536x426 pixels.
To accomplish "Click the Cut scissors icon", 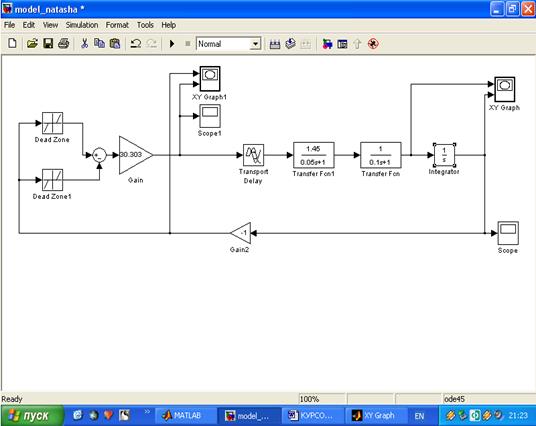I will point(84,44).
